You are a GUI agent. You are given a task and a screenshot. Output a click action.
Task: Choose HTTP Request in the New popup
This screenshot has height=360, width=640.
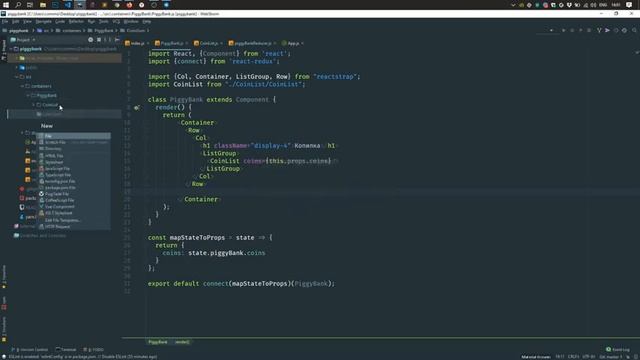pos(73,227)
